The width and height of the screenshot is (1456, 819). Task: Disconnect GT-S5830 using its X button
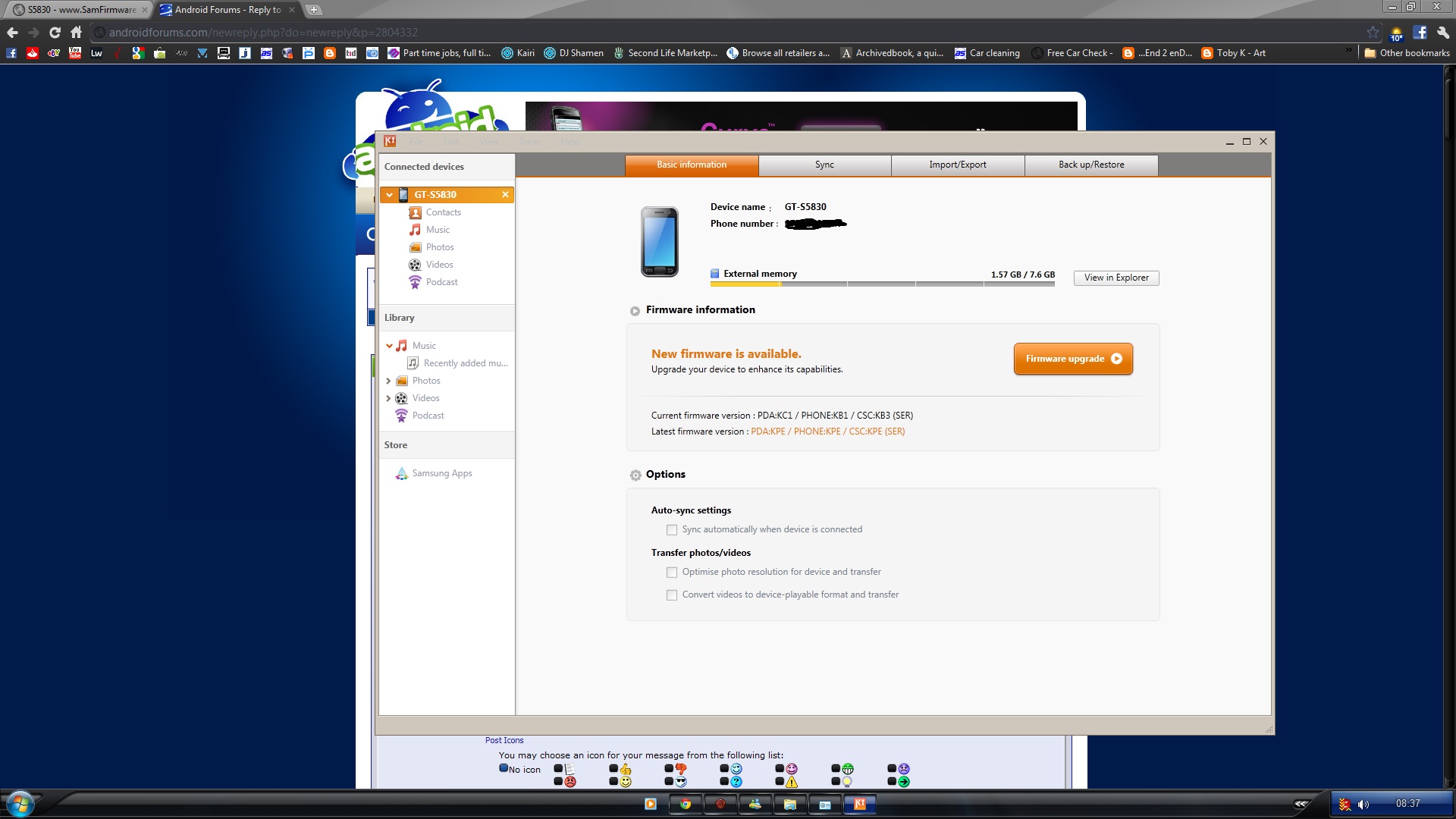tap(505, 195)
